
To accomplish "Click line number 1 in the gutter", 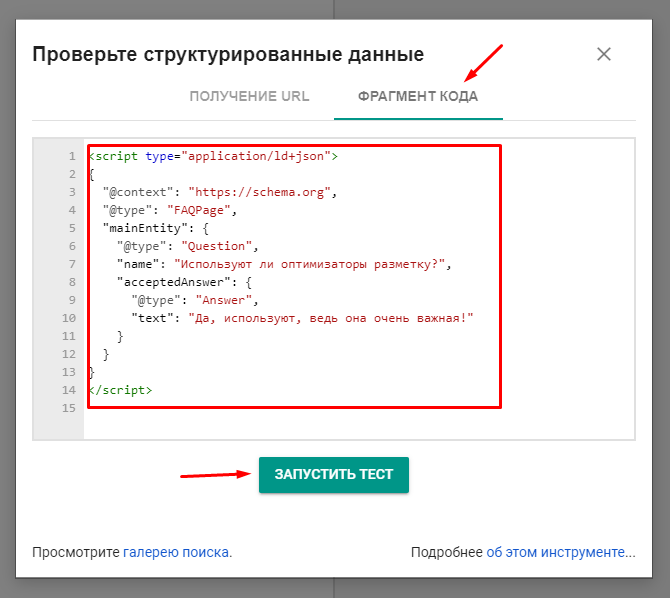I will (71, 157).
